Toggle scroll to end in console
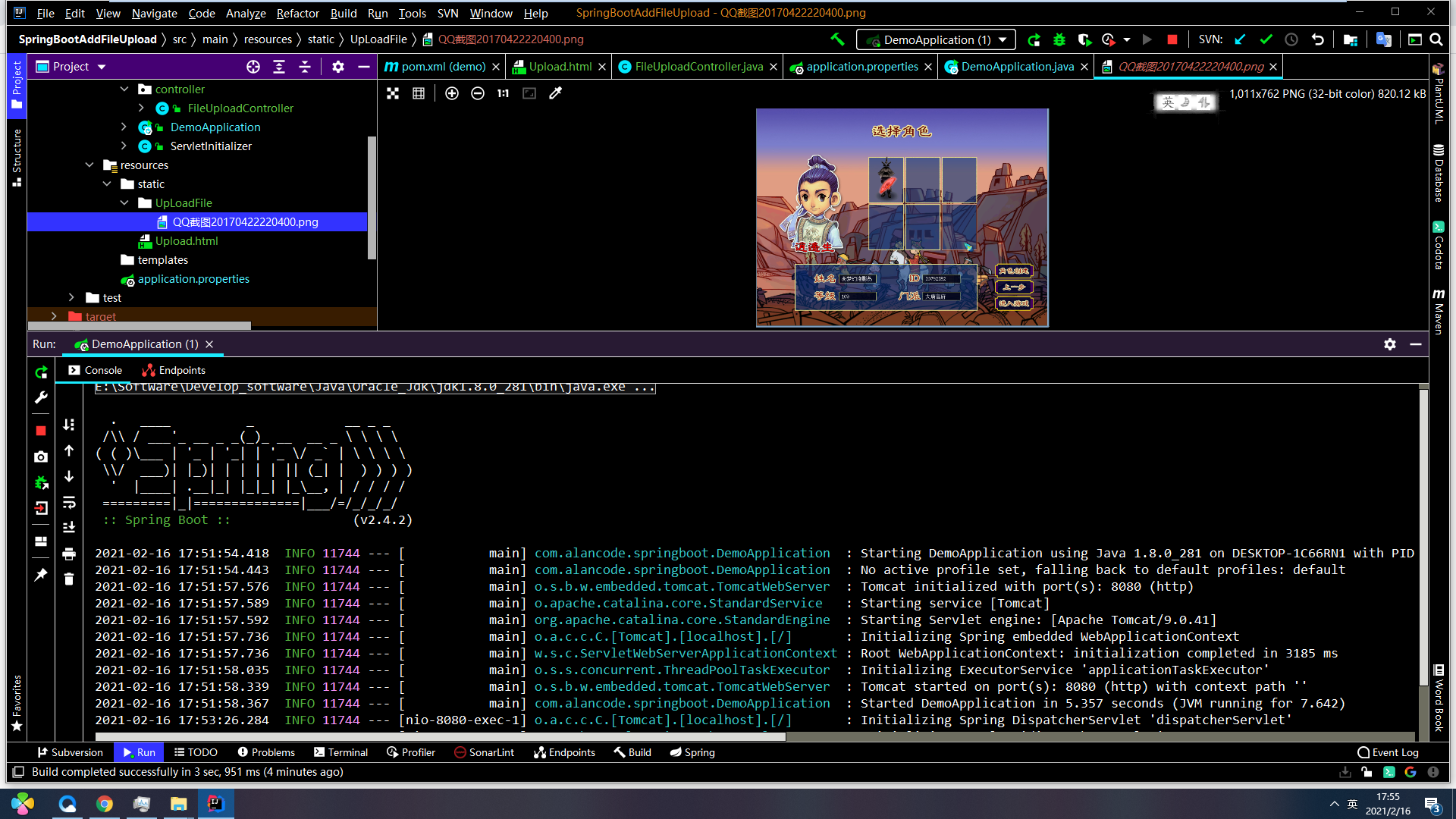The height and width of the screenshot is (819, 1456). click(x=69, y=528)
